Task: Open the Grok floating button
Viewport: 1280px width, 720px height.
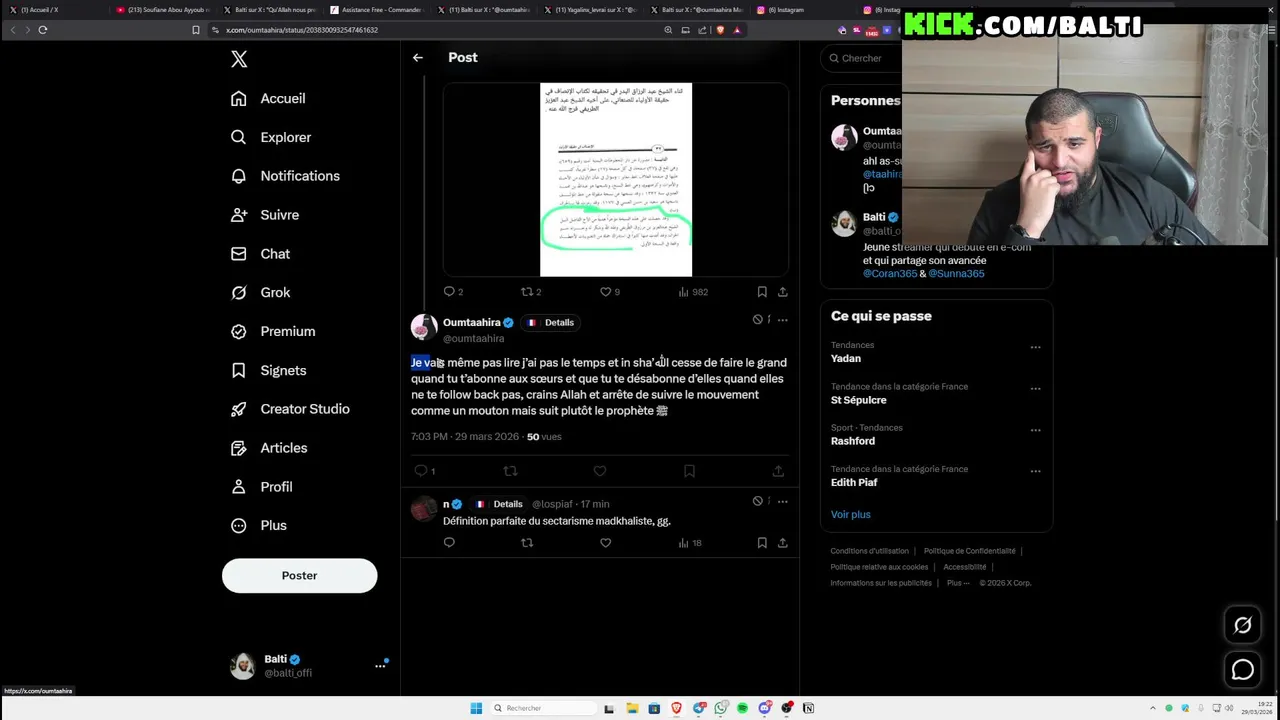Action: click(1243, 625)
